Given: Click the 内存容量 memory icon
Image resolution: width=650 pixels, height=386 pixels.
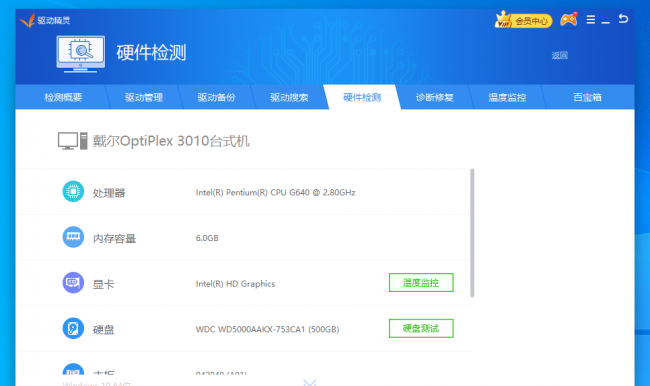Looking at the screenshot, I should (x=73, y=237).
